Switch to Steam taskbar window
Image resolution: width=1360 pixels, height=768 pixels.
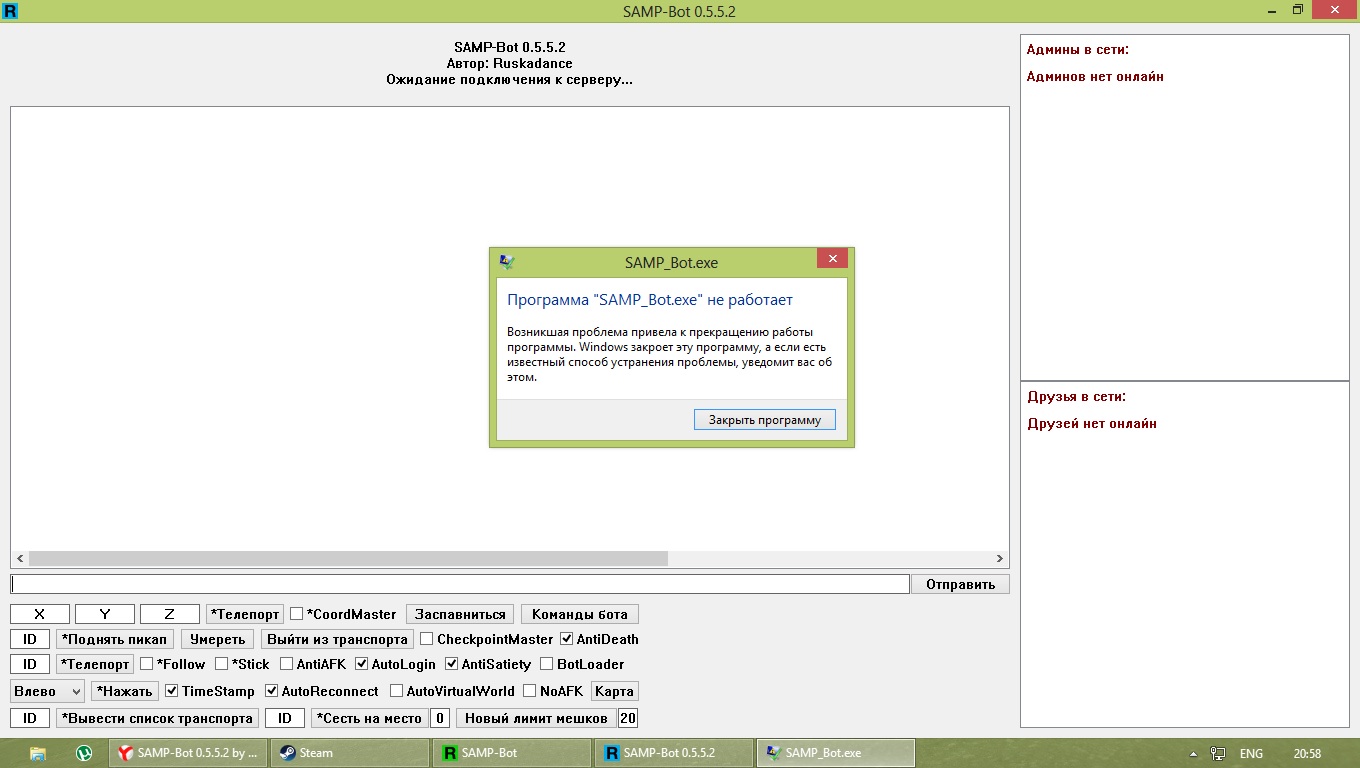[350, 753]
